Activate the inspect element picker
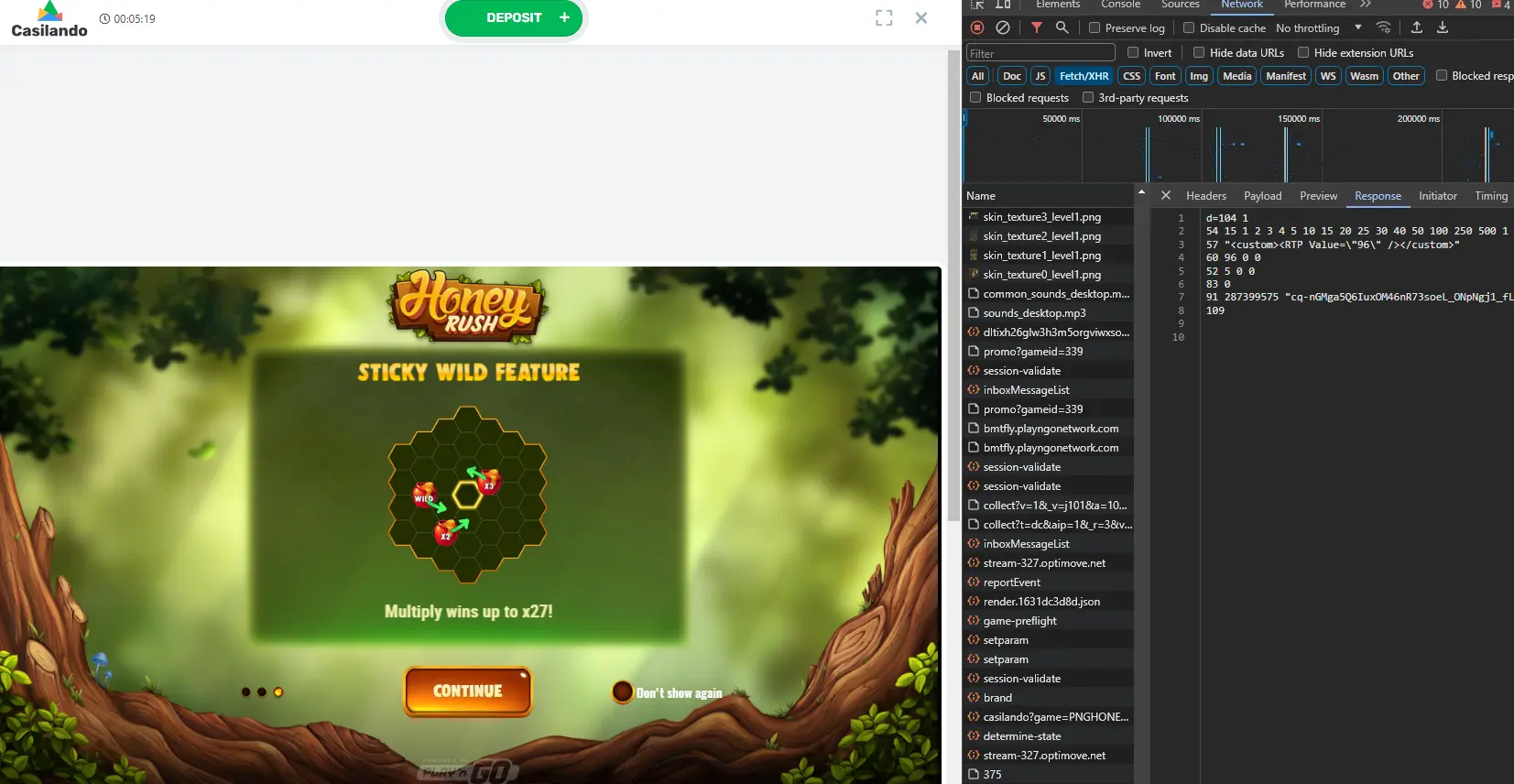This screenshot has height=784, width=1514. [x=977, y=5]
